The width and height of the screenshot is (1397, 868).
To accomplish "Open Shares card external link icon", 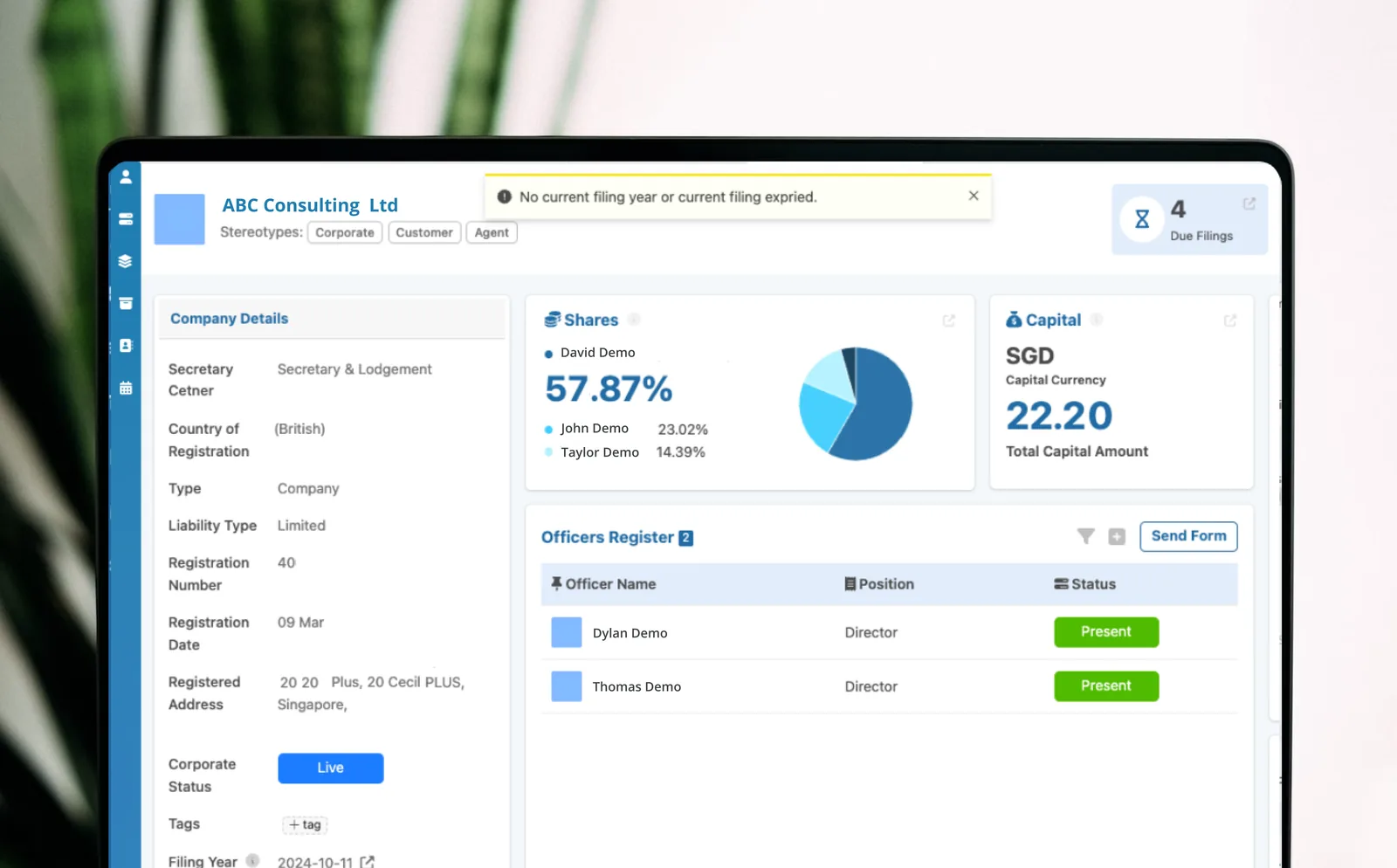I will coord(949,320).
